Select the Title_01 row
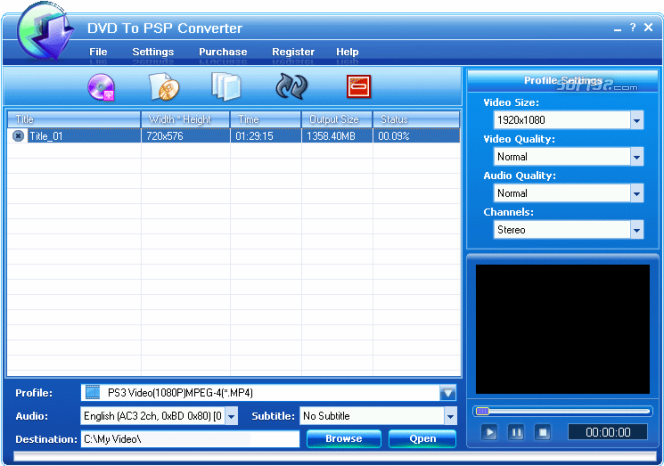This screenshot has width=664, height=466. point(234,136)
